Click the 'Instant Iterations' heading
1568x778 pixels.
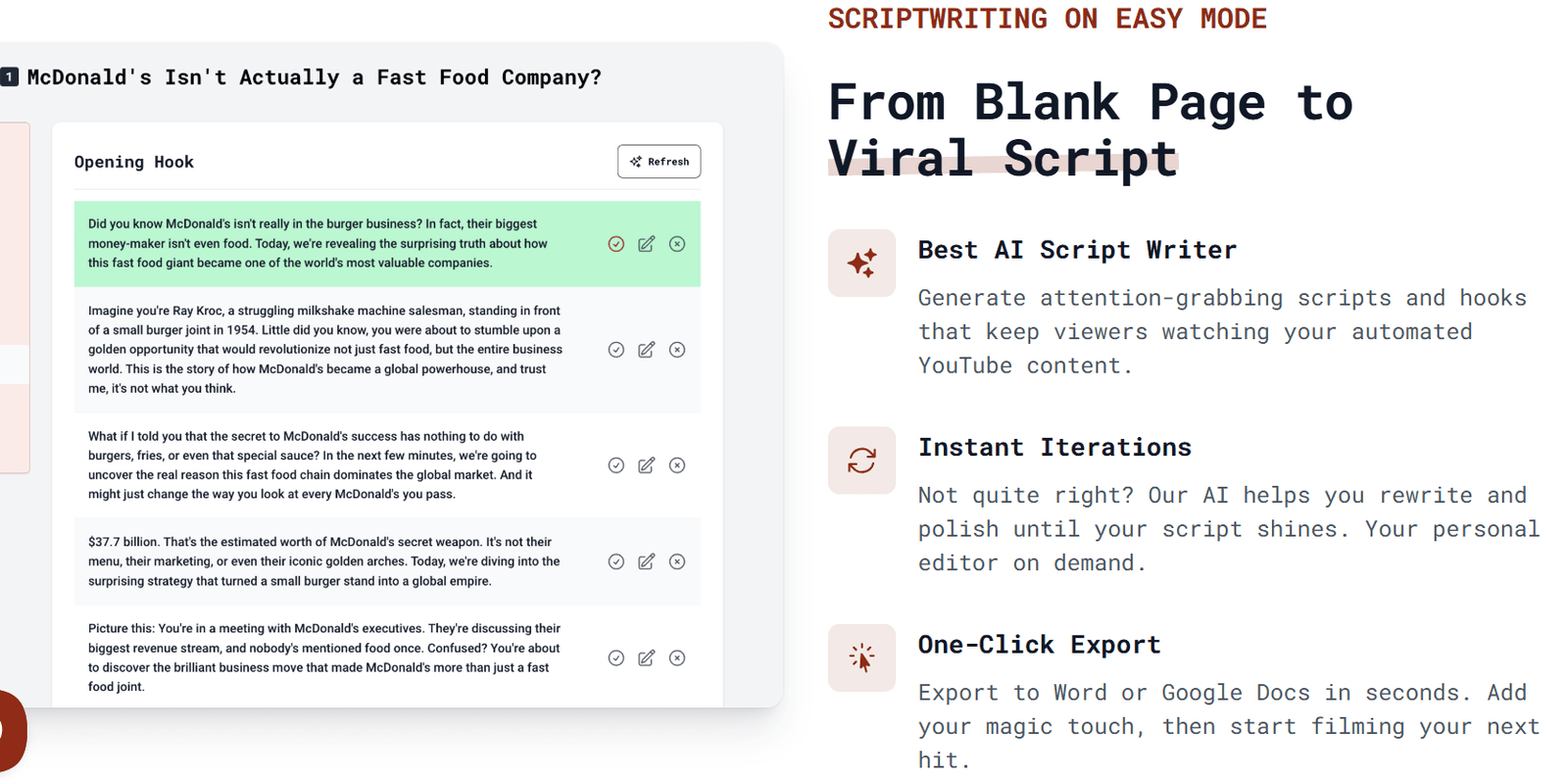click(1054, 447)
